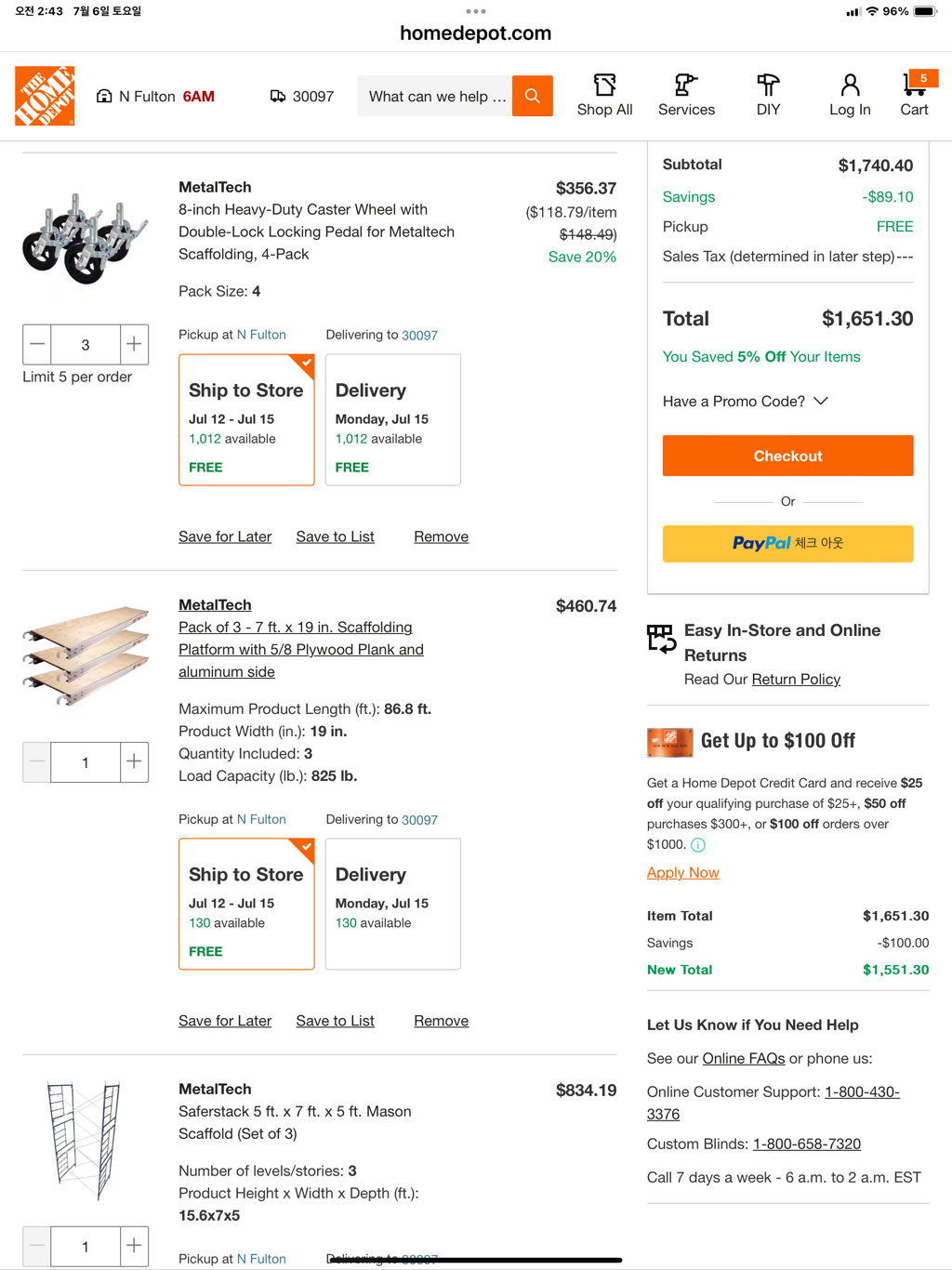
Task: Increase Caster Wheel quantity with plus
Action: (134, 344)
